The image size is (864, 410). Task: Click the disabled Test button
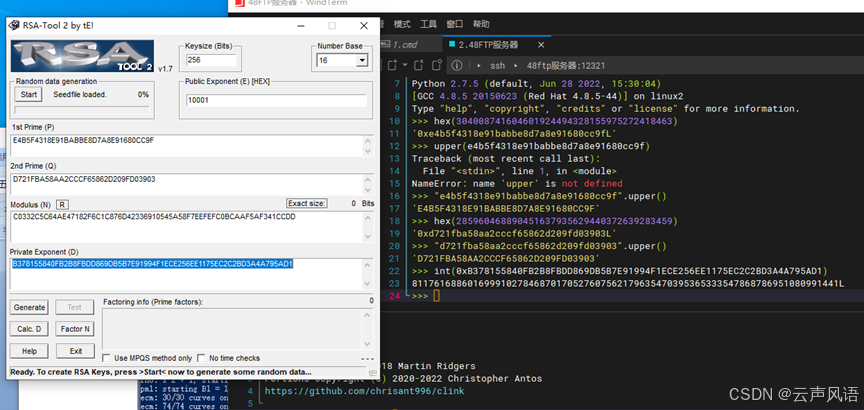pyautogui.click(x=75, y=307)
